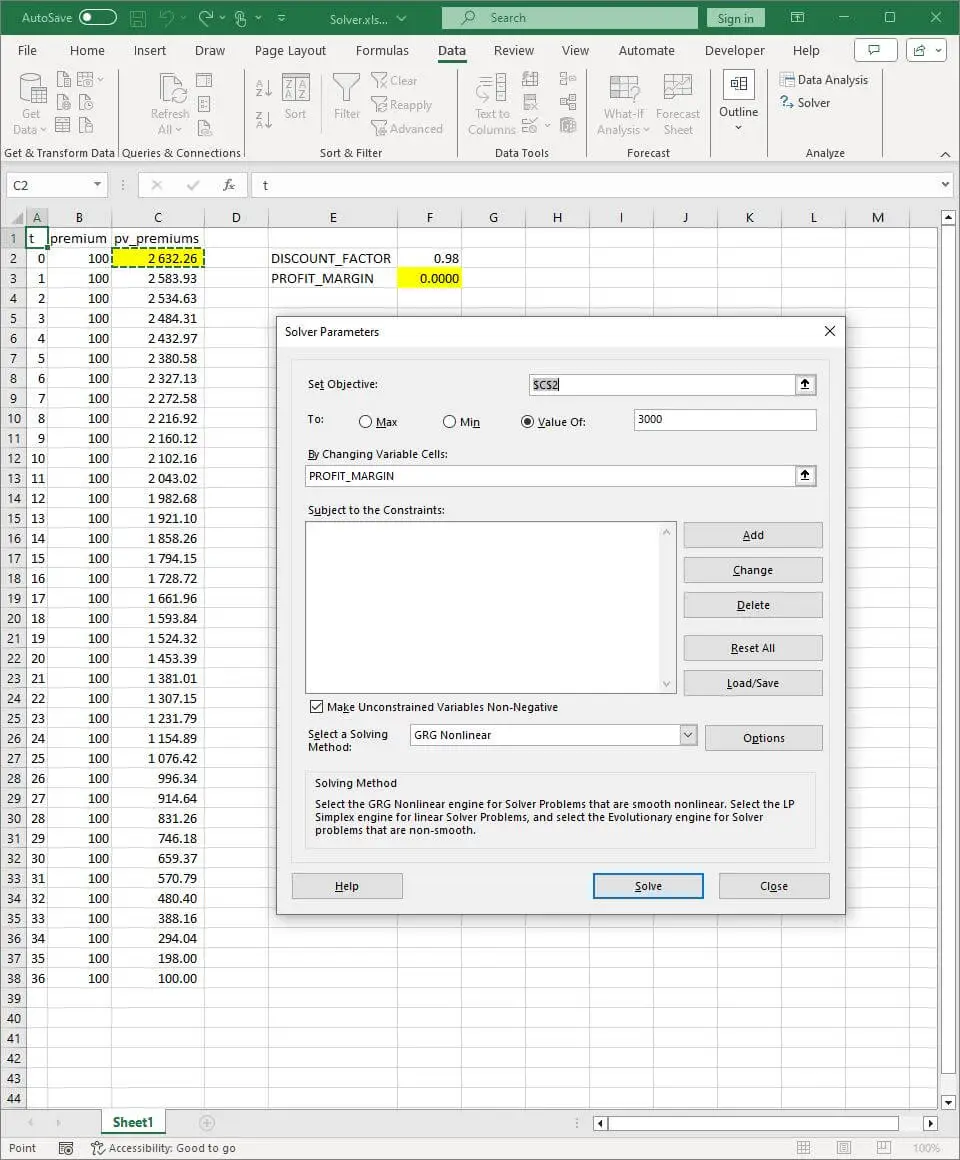Click Reapply filter
The height and width of the screenshot is (1160, 960).
pyautogui.click(x=402, y=105)
